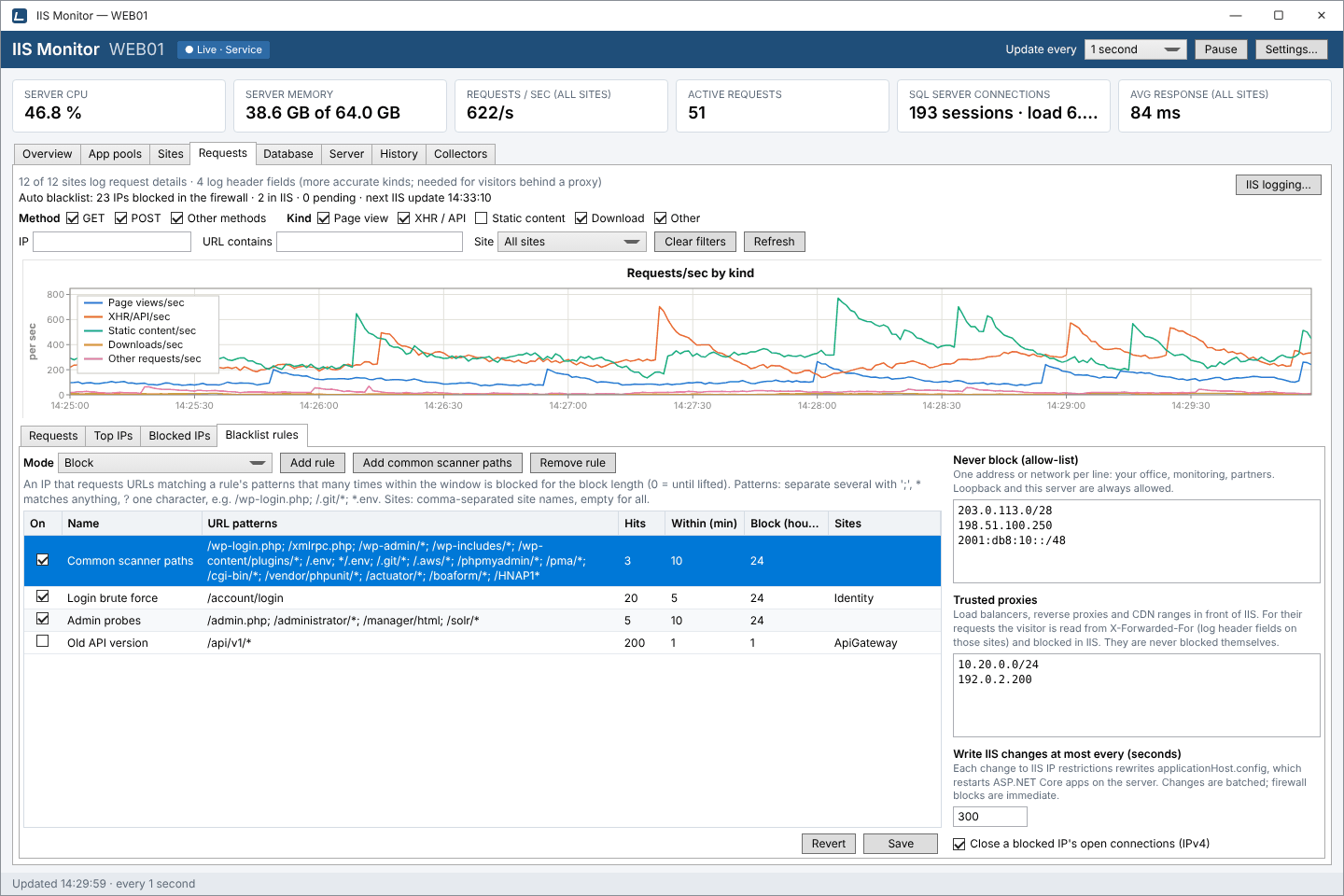1344x896 pixels.
Task: Focus the IP filter input field
Action: [112, 242]
